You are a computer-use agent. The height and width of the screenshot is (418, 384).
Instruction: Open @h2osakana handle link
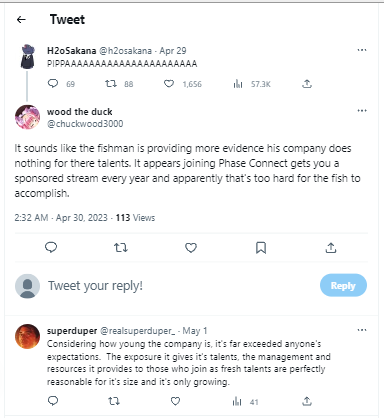pos(125,51)
